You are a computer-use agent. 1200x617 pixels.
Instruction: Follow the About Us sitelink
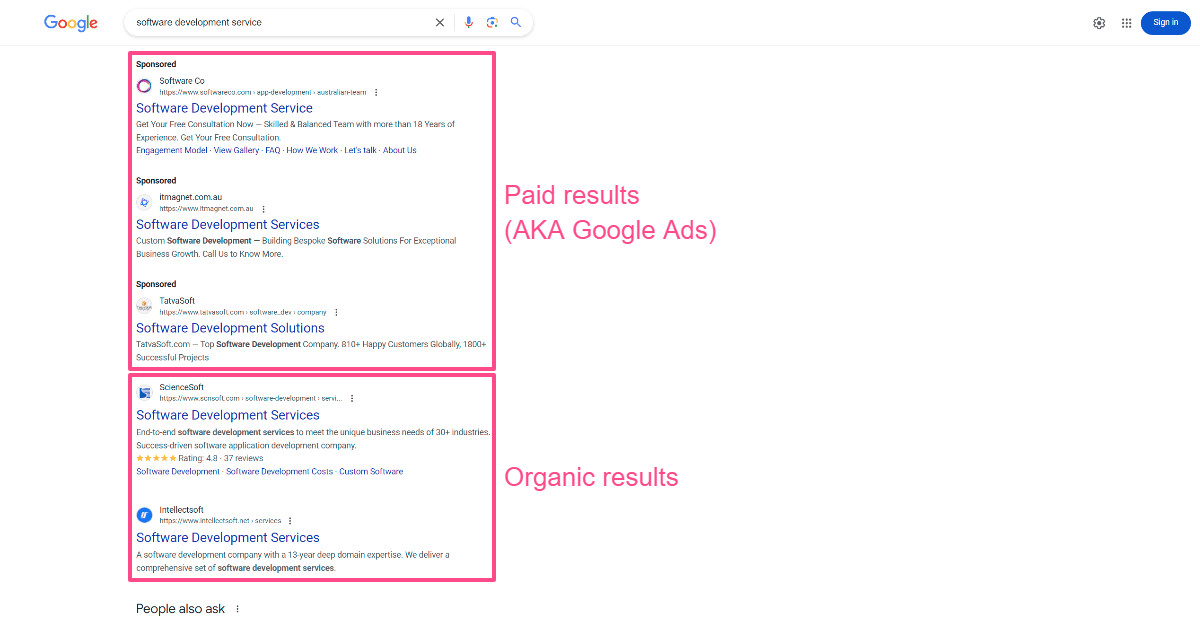(x=400, y=150)
